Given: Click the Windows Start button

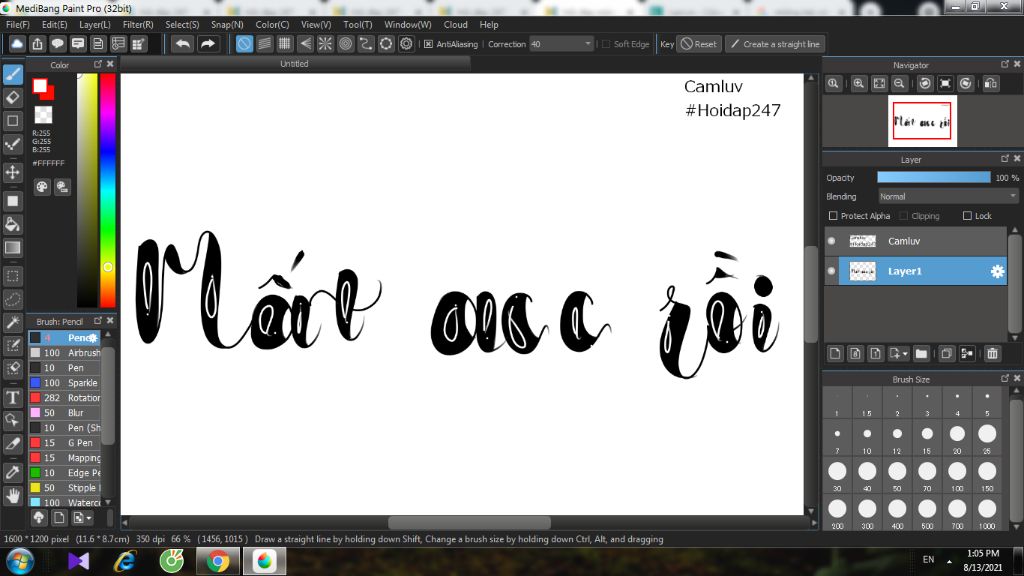Looking at the screenshot, I should [x=19, y=561].
